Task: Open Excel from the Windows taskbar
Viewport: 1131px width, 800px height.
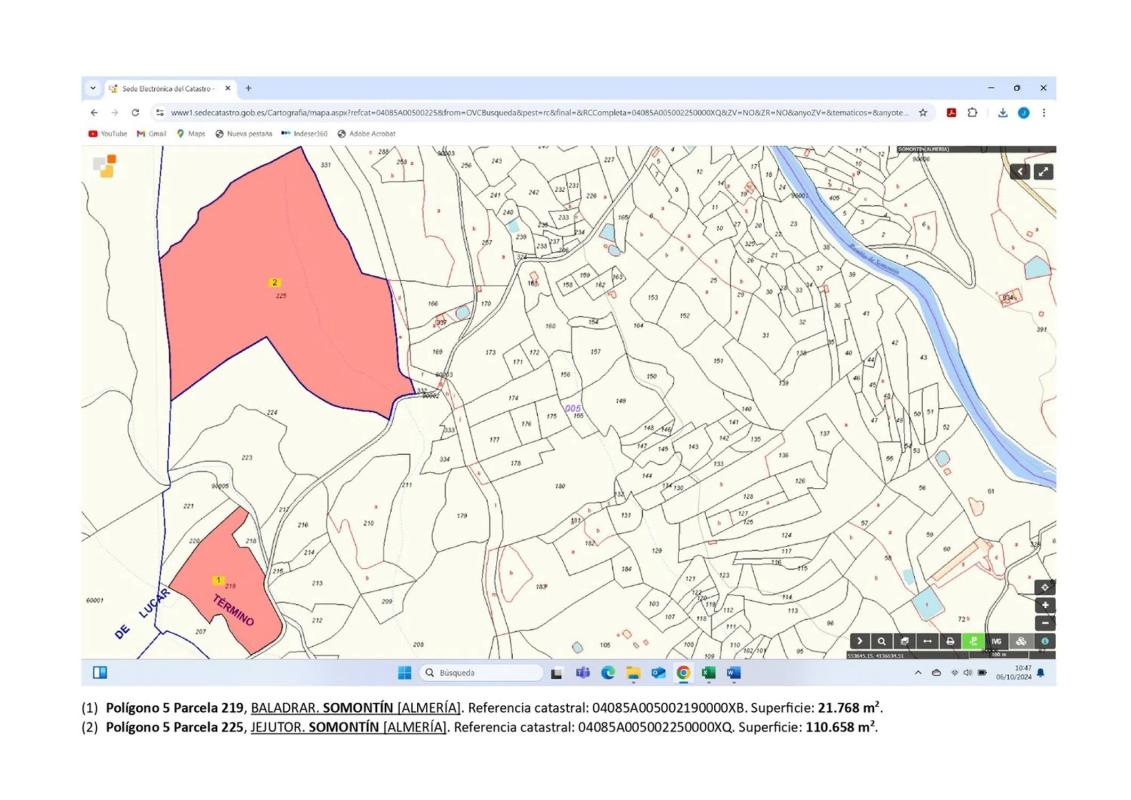Action: (x=708, y=673)
